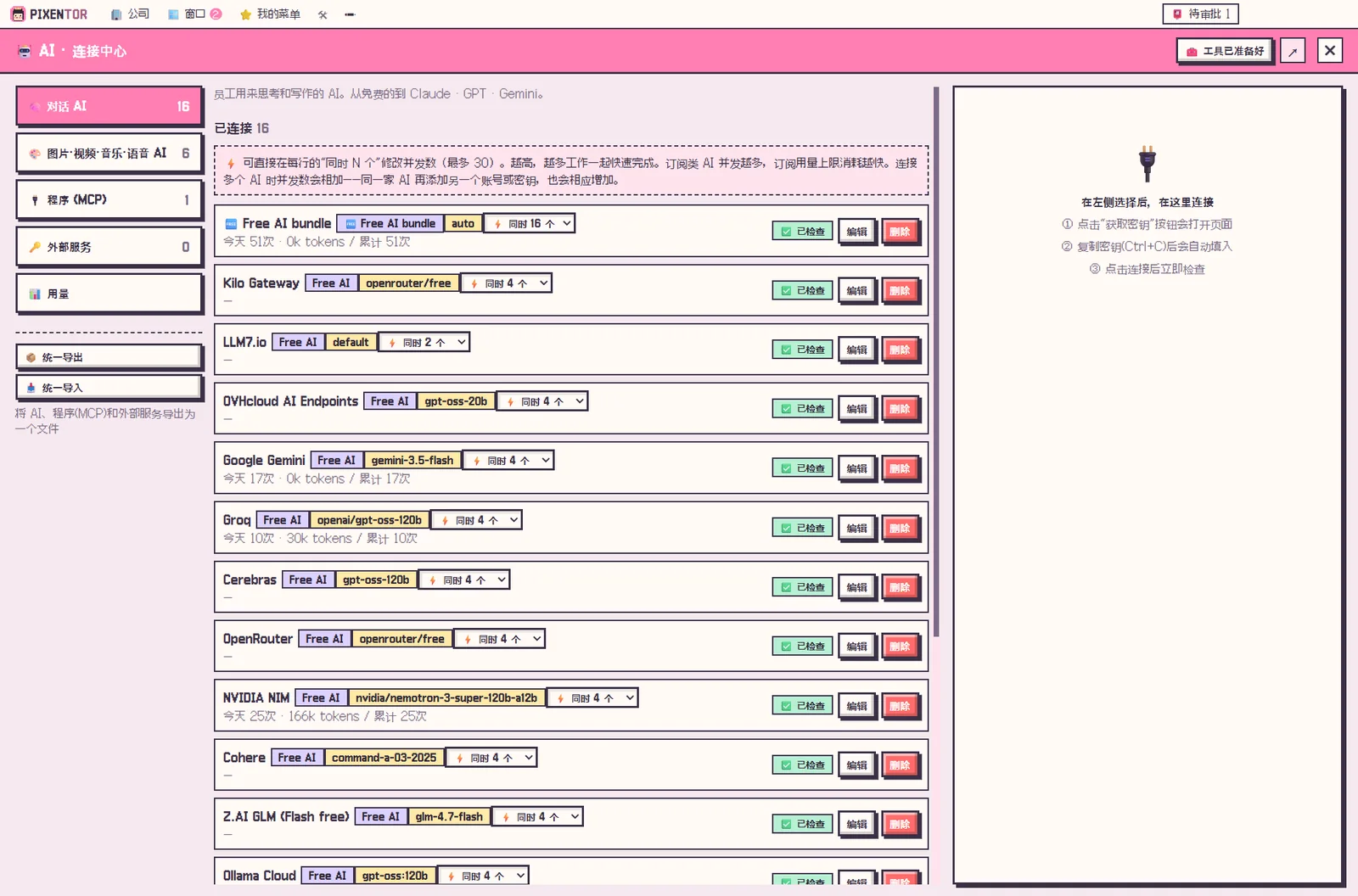Click 已检查 status for Z.AI GLM row

(x=802, y=824)
